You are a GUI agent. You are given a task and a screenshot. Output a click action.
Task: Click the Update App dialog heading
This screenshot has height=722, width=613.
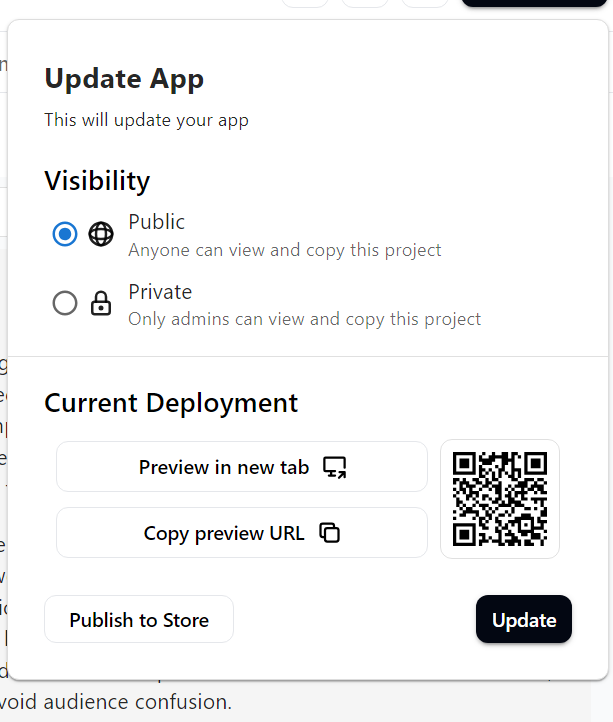[x=124, y=79]
